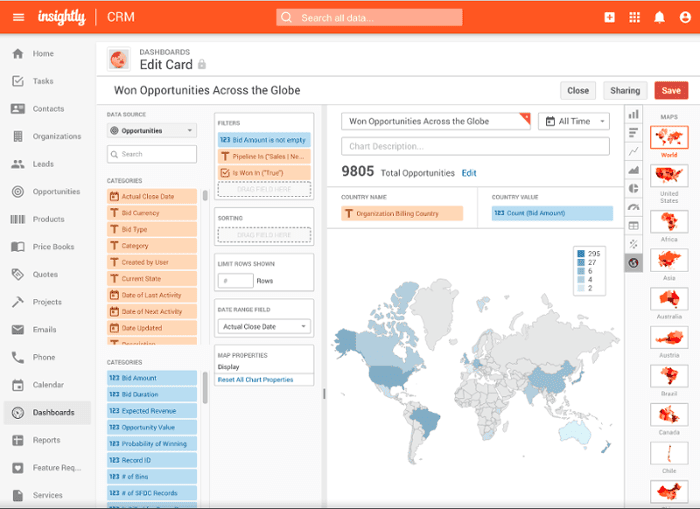Click the Close button
This screenshot has height=509, width=700.
pyautogui.click(x=578, y=91)
